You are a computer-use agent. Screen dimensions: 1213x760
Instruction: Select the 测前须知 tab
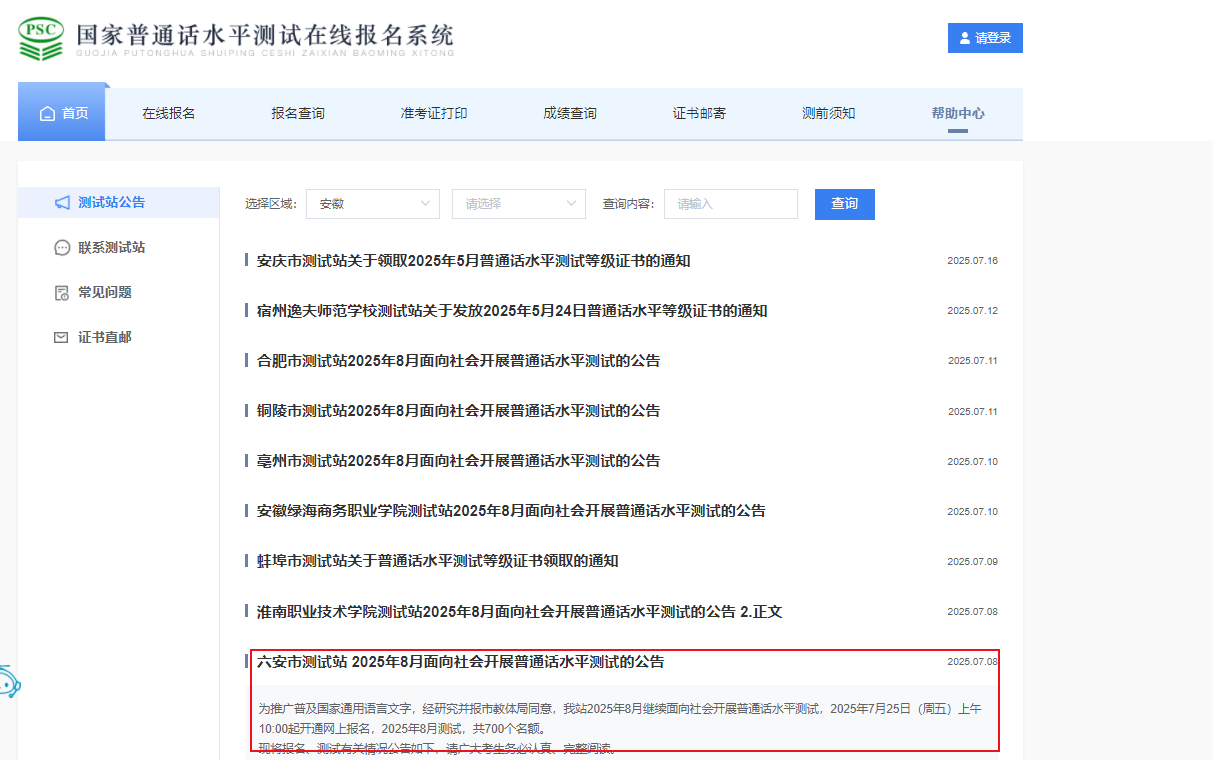pos(829,114)
